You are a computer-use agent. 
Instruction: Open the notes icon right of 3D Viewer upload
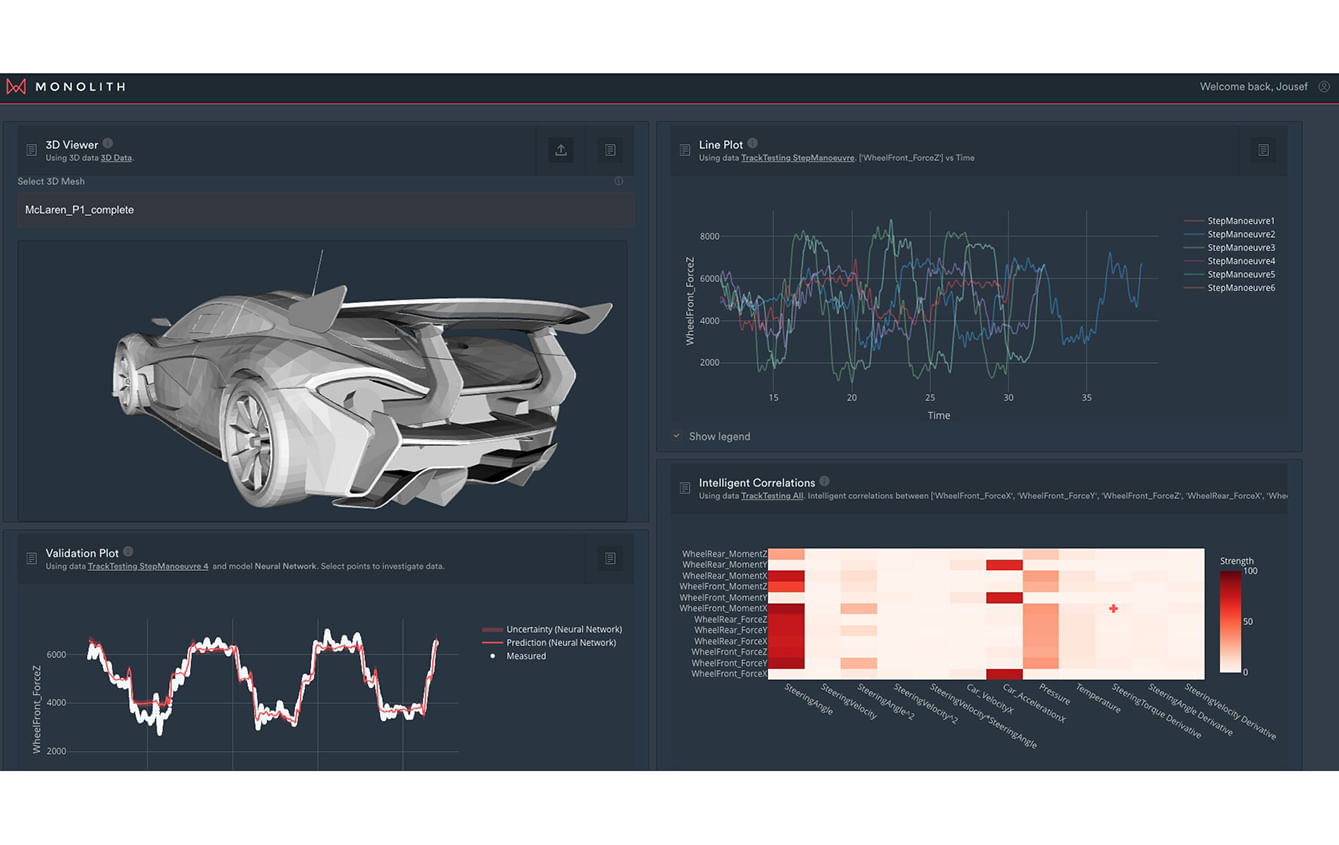click(610, 150)
